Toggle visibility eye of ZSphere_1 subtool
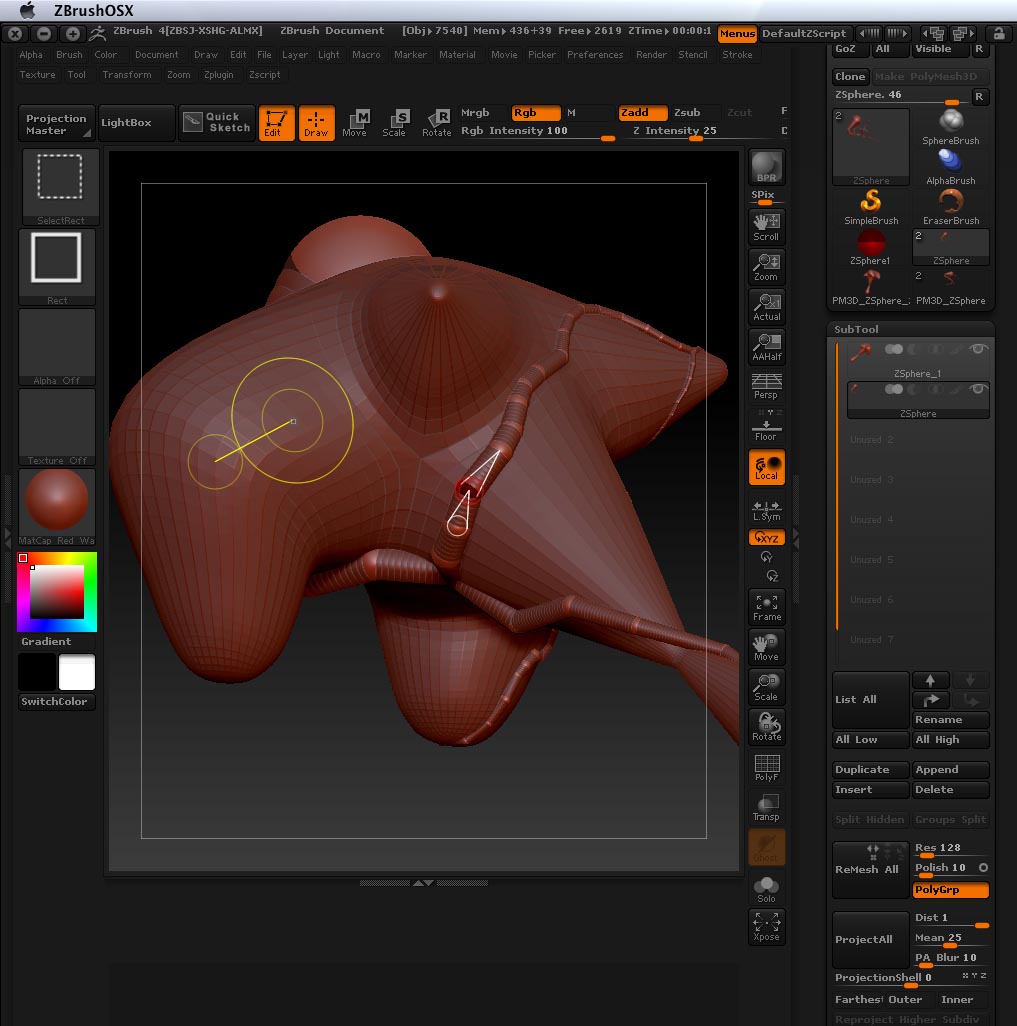1017x1026 pixels. pos(978,349)
